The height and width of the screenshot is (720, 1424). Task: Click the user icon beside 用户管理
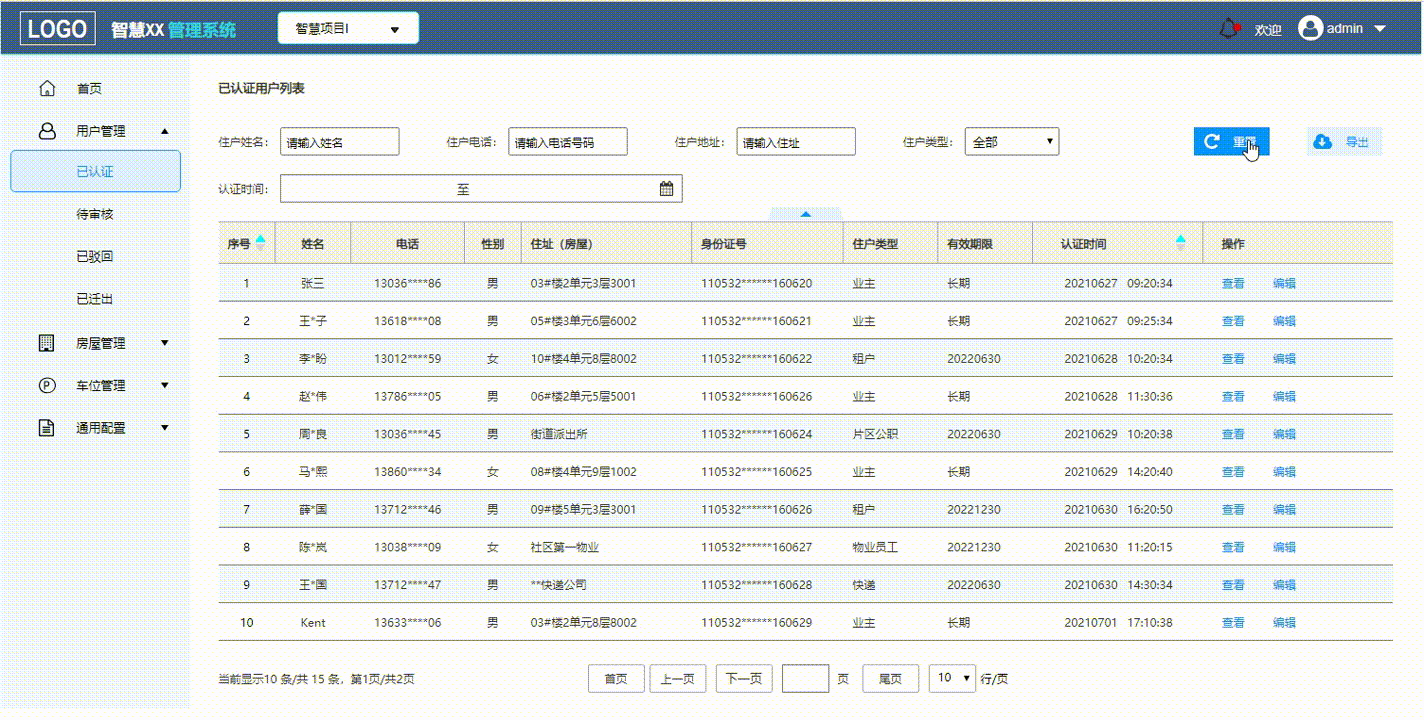(x=46, y=130)
